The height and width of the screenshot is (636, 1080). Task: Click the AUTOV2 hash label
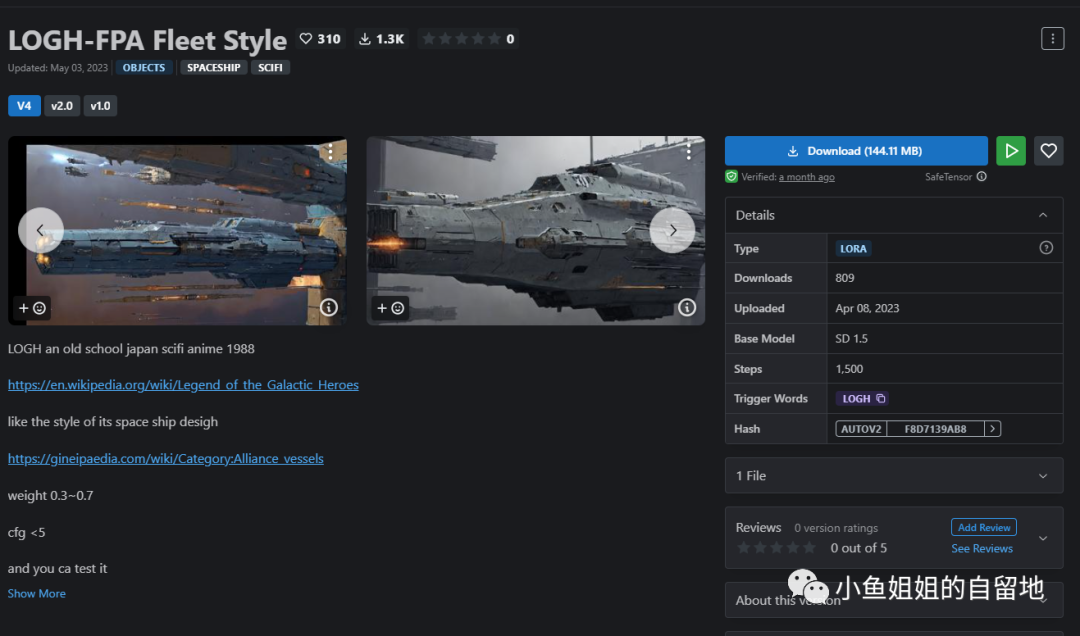861,429
